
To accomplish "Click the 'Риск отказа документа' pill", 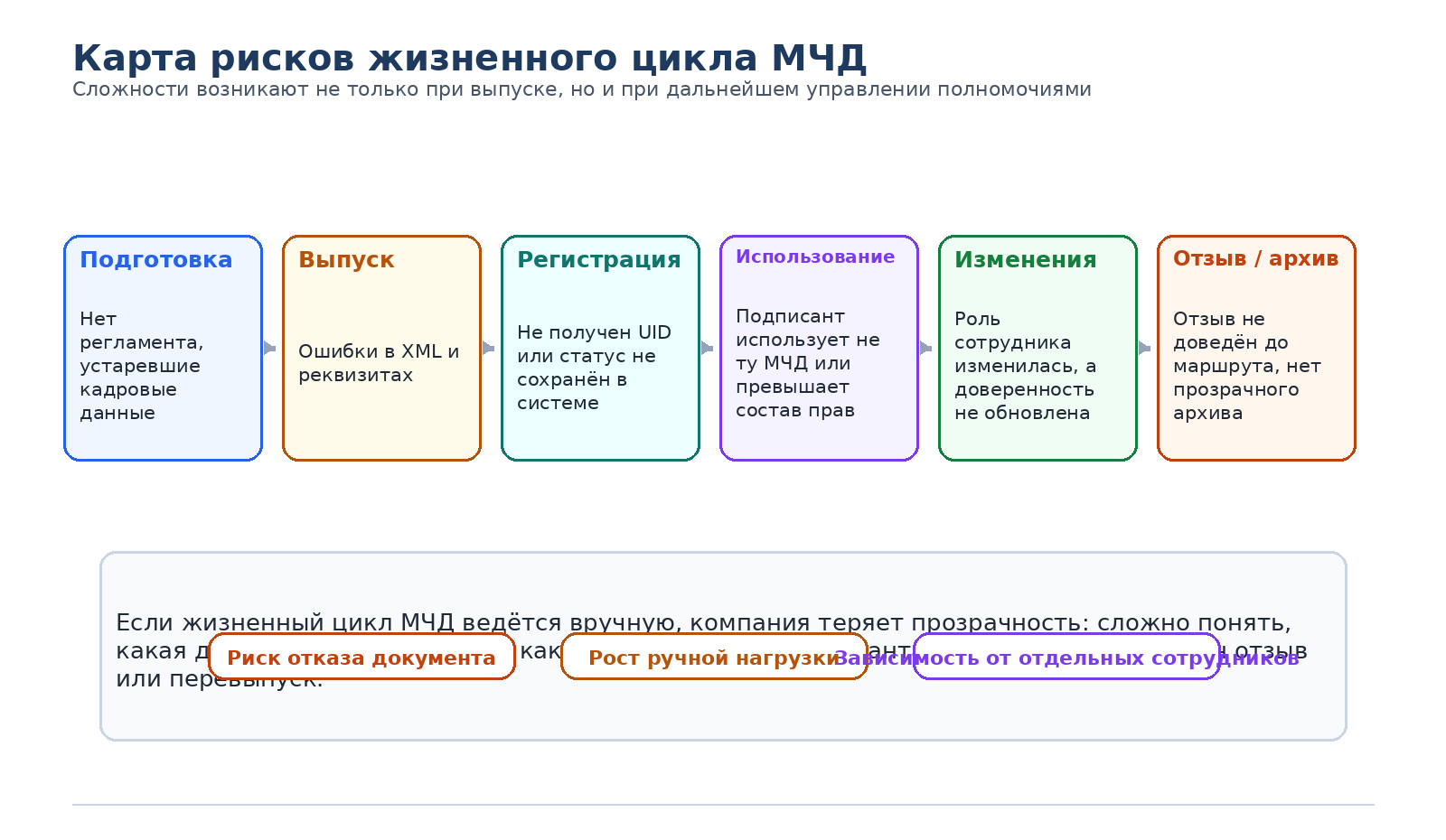I will tap(361, 657).
